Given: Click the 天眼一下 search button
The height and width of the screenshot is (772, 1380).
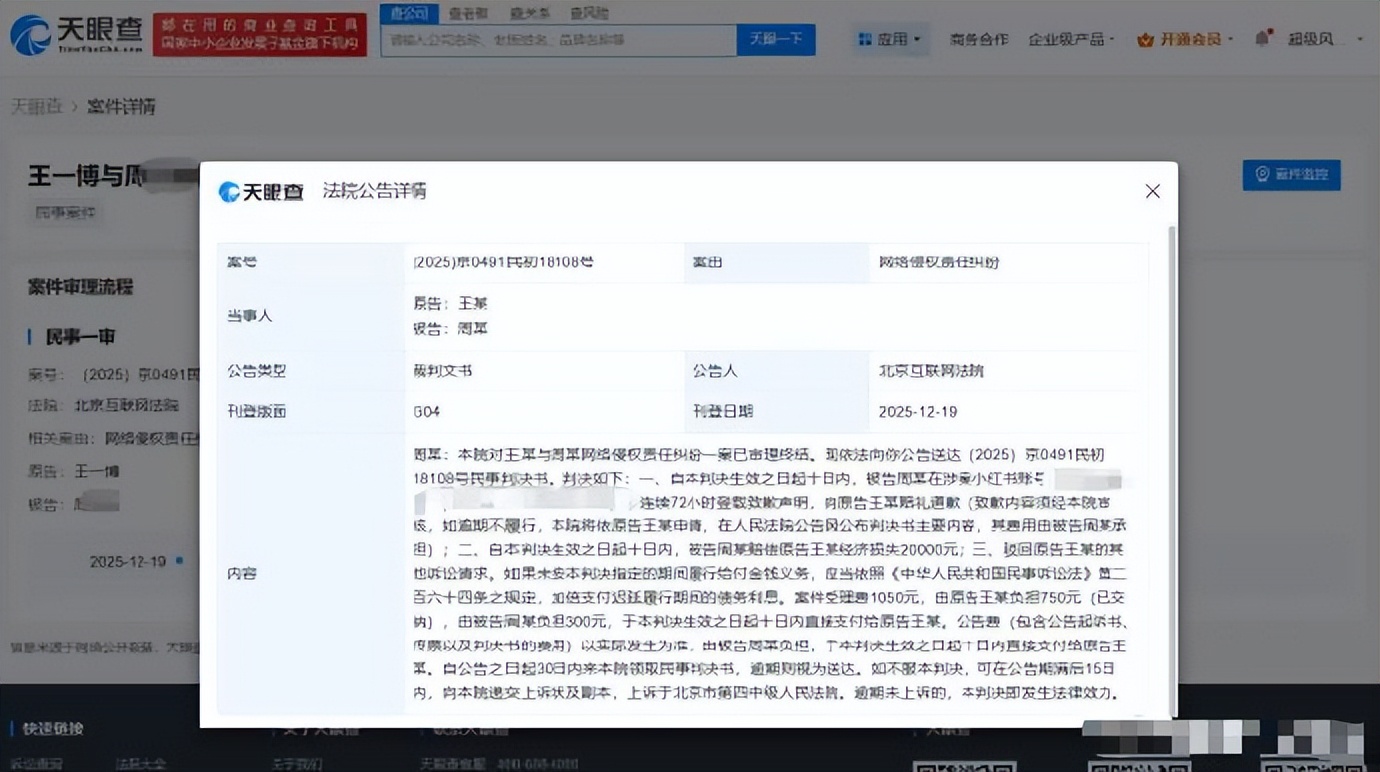Looking at the screenshot, I should [775, 40].
